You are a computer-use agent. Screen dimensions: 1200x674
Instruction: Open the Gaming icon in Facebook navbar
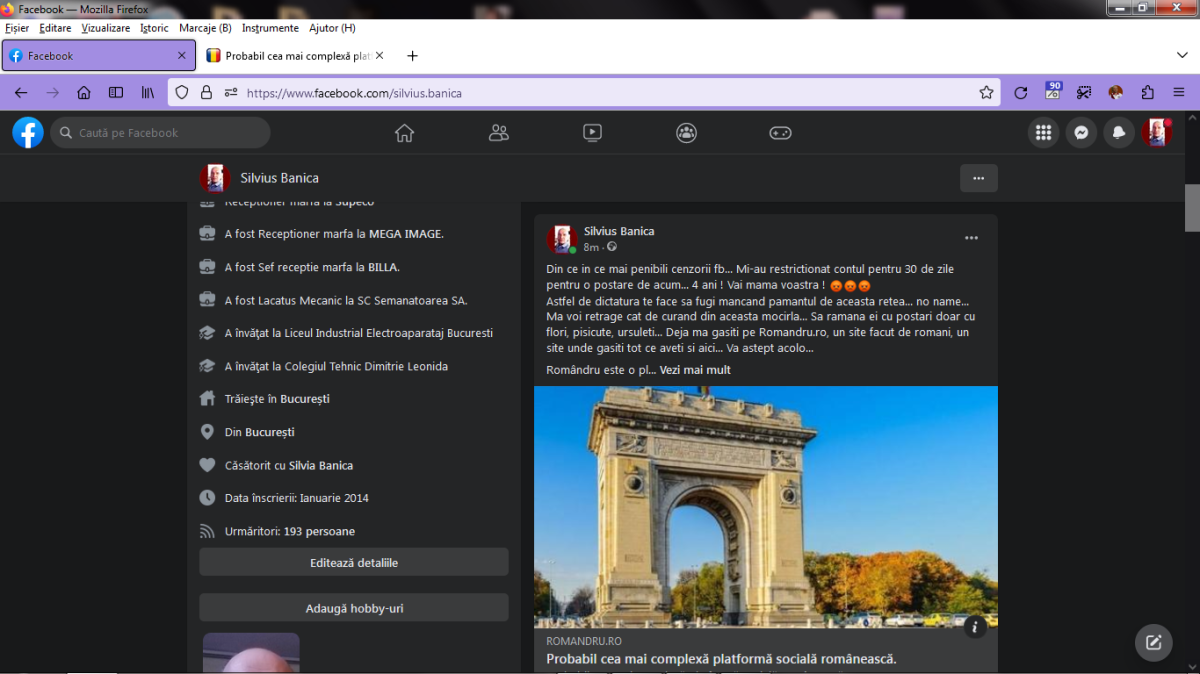tap(780, 132)
